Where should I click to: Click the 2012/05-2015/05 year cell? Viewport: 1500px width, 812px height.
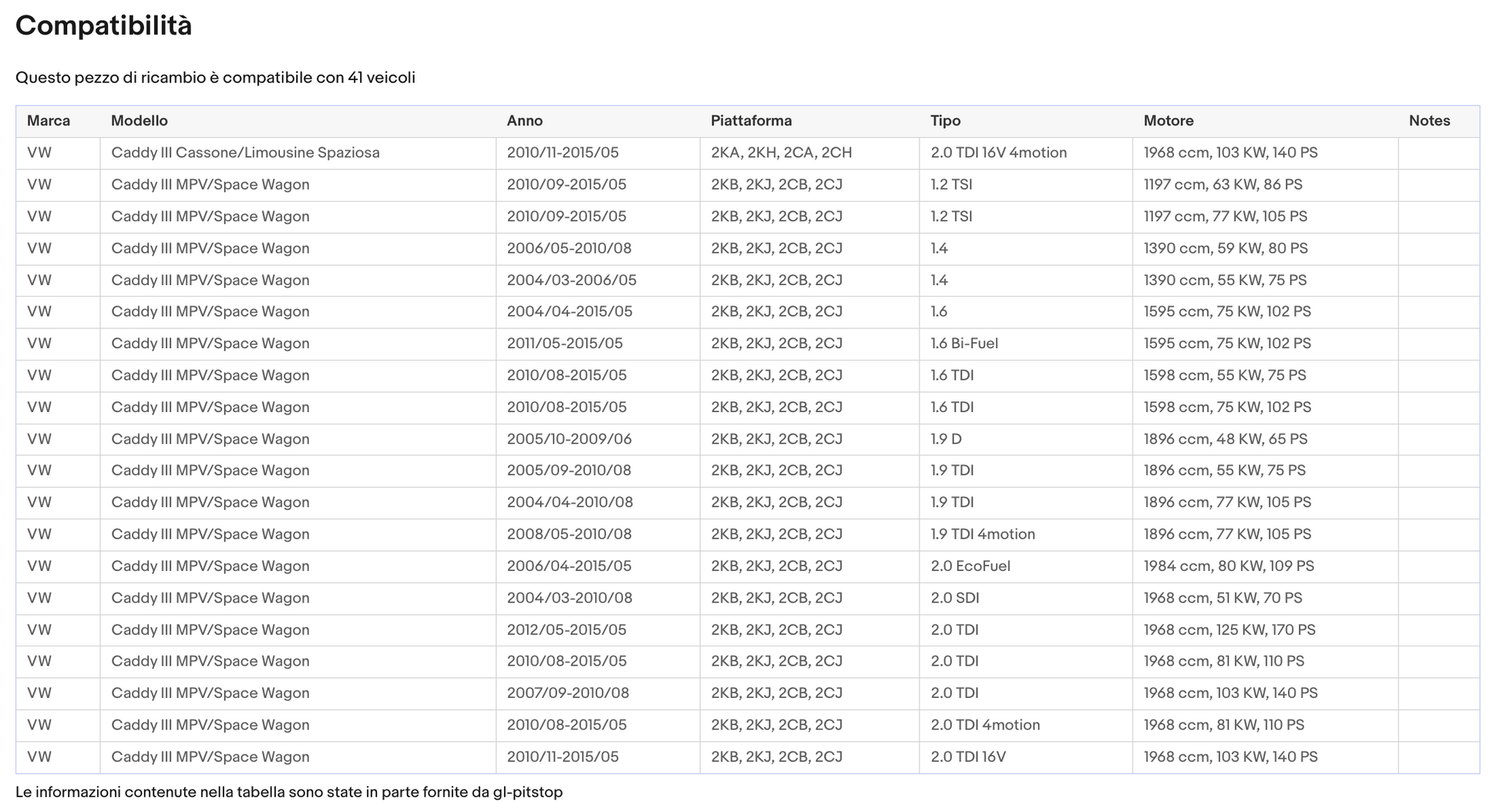click(598, 630)
